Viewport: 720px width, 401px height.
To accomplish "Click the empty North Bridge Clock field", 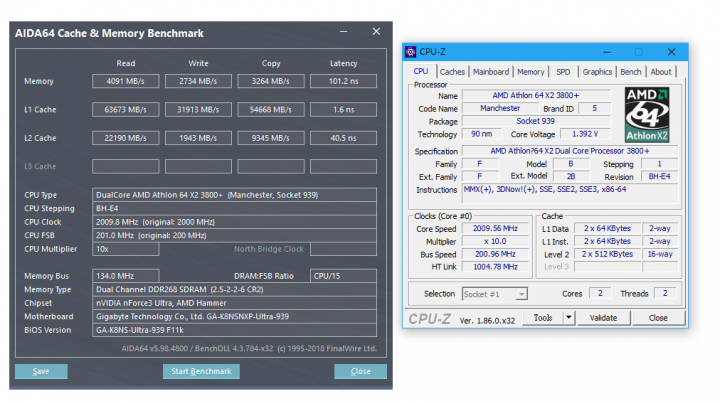I will (343, 249).
